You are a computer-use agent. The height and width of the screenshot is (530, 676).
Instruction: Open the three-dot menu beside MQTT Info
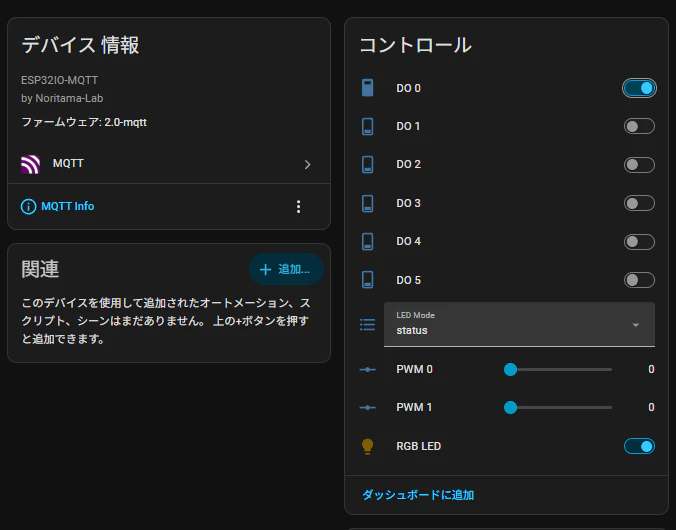tap(298, 207)
